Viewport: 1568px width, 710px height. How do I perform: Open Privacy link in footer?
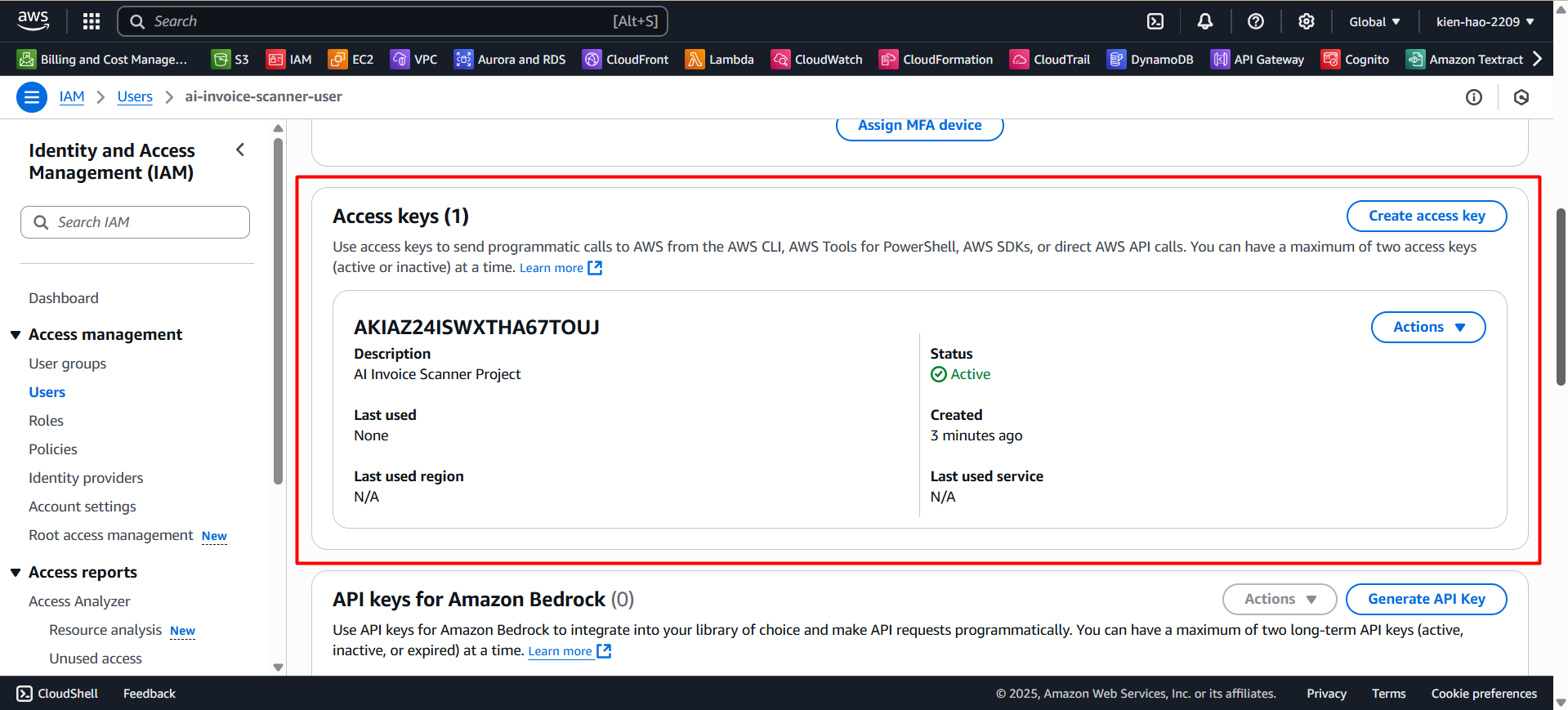tap(1326, 694)
